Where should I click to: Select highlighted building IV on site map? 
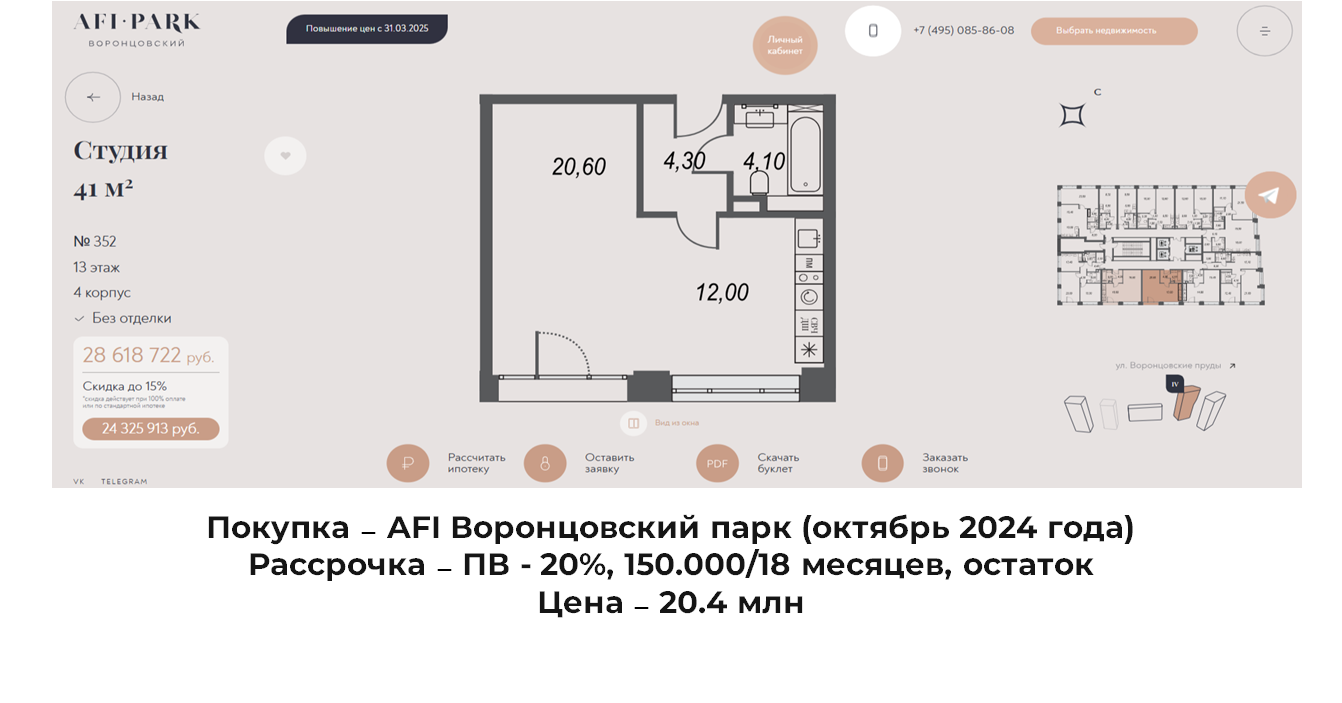pyautogui.click(x=1186, y=403)
